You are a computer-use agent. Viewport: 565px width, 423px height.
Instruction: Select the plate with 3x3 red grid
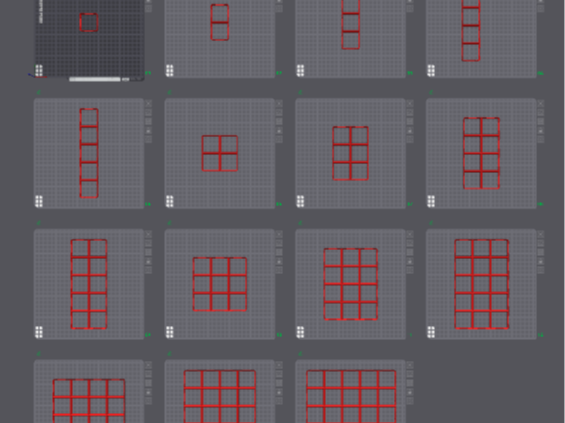(220, 284)
